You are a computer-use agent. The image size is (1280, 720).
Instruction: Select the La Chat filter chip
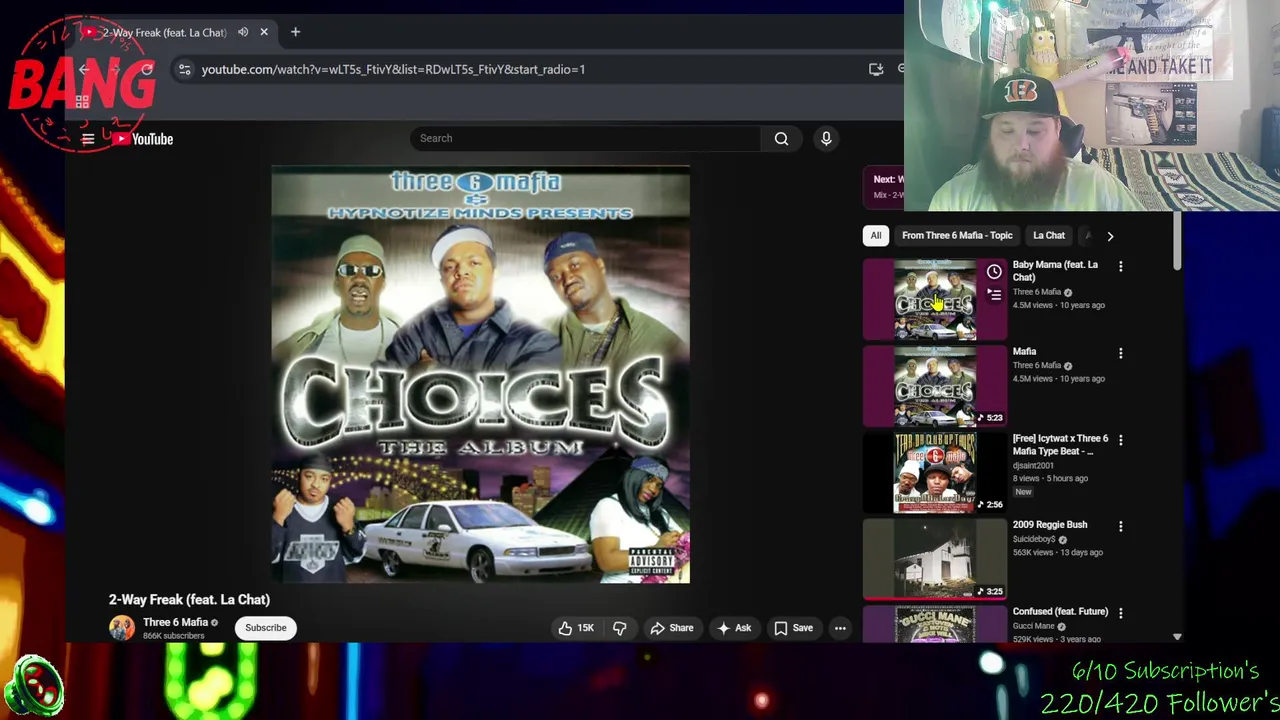[1049, 235]
